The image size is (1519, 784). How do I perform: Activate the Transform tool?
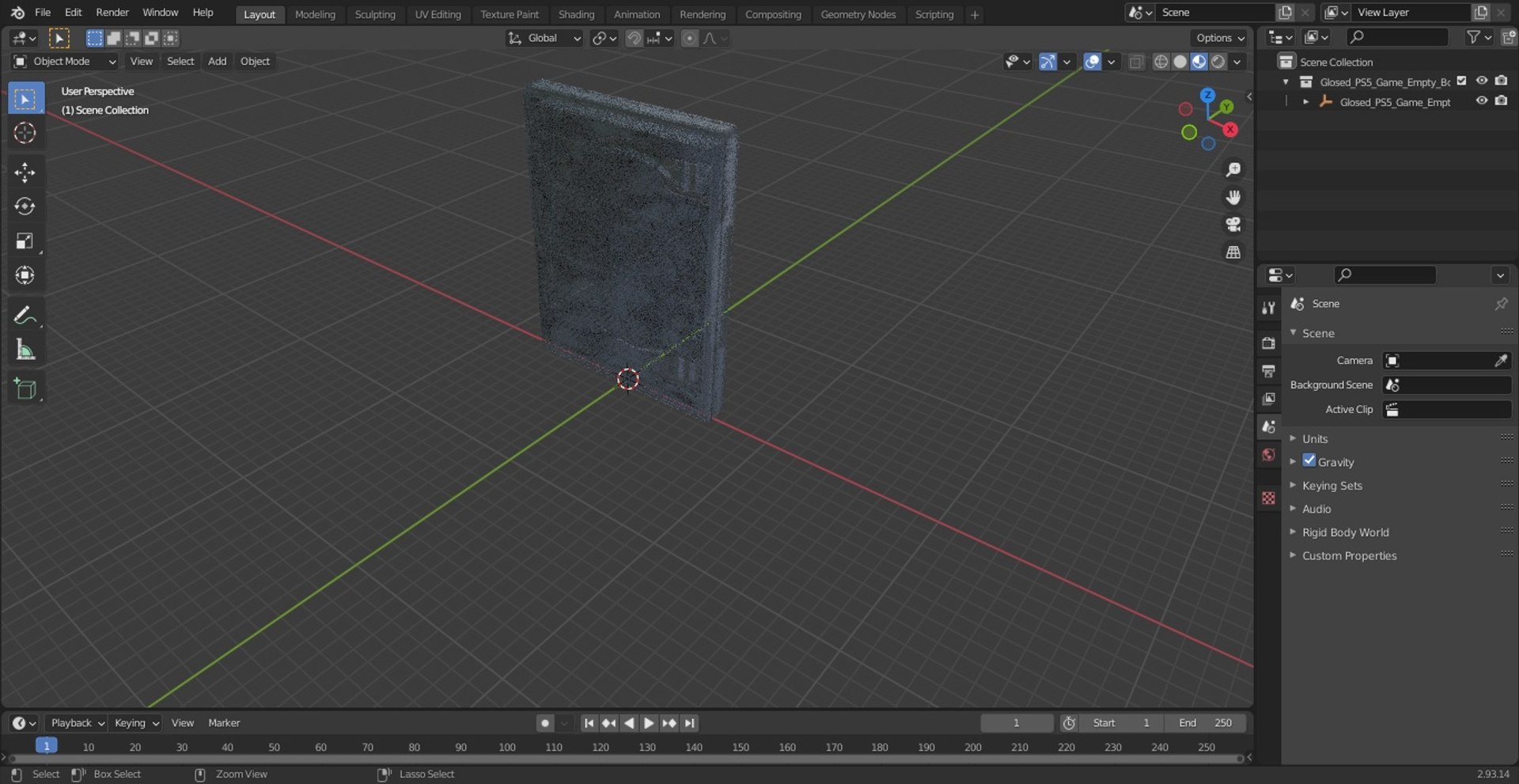click(x=25, y=275)
